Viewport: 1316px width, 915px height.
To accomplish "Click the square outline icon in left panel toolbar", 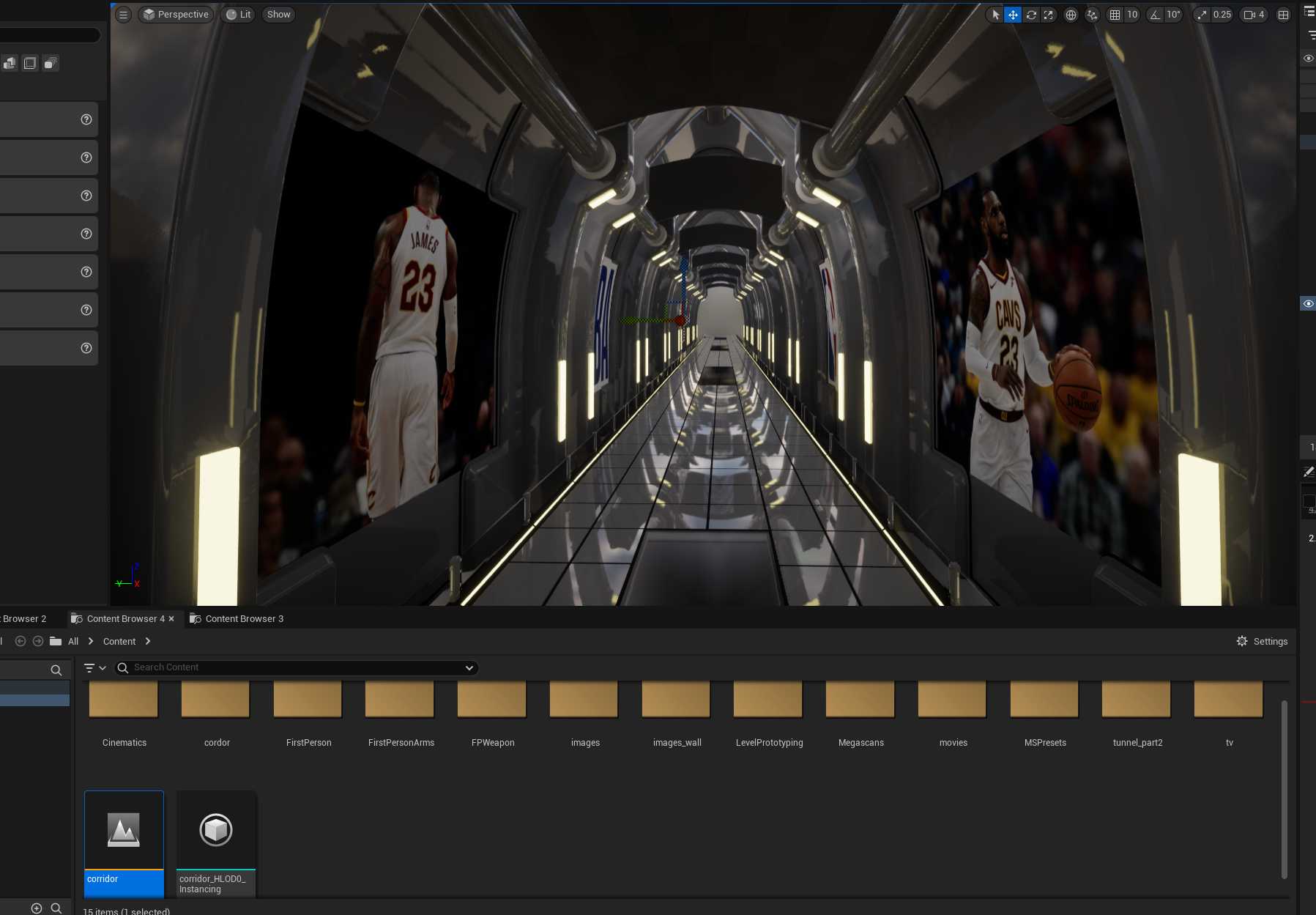I will 30,64.
